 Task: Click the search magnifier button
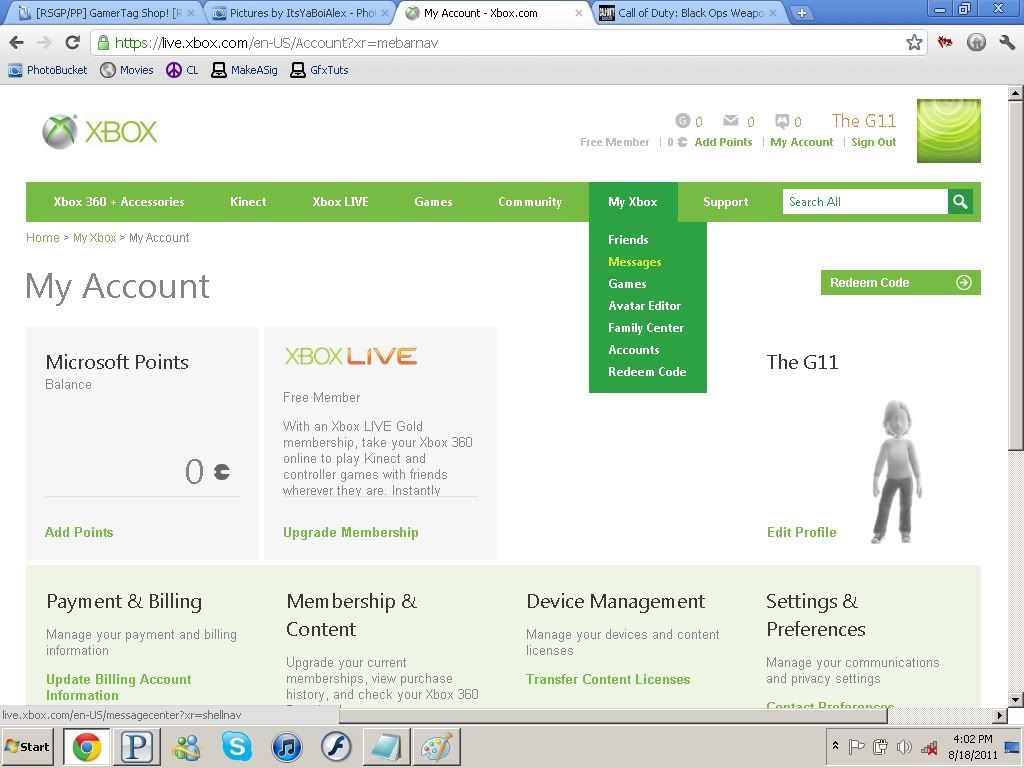tap(960, 202)
